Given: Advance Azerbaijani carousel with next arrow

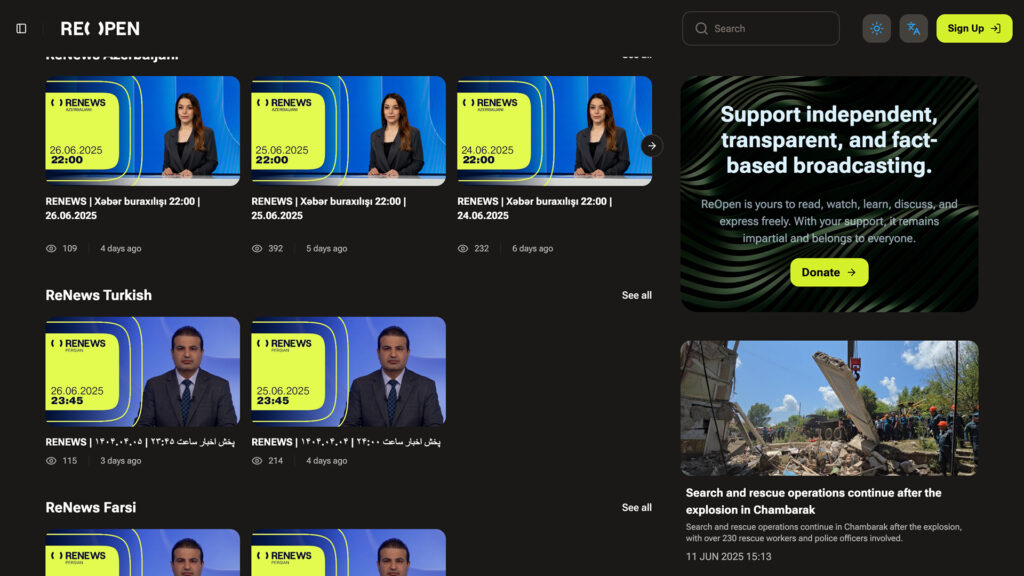Looking at the screenshot, I should pos(652,146).
